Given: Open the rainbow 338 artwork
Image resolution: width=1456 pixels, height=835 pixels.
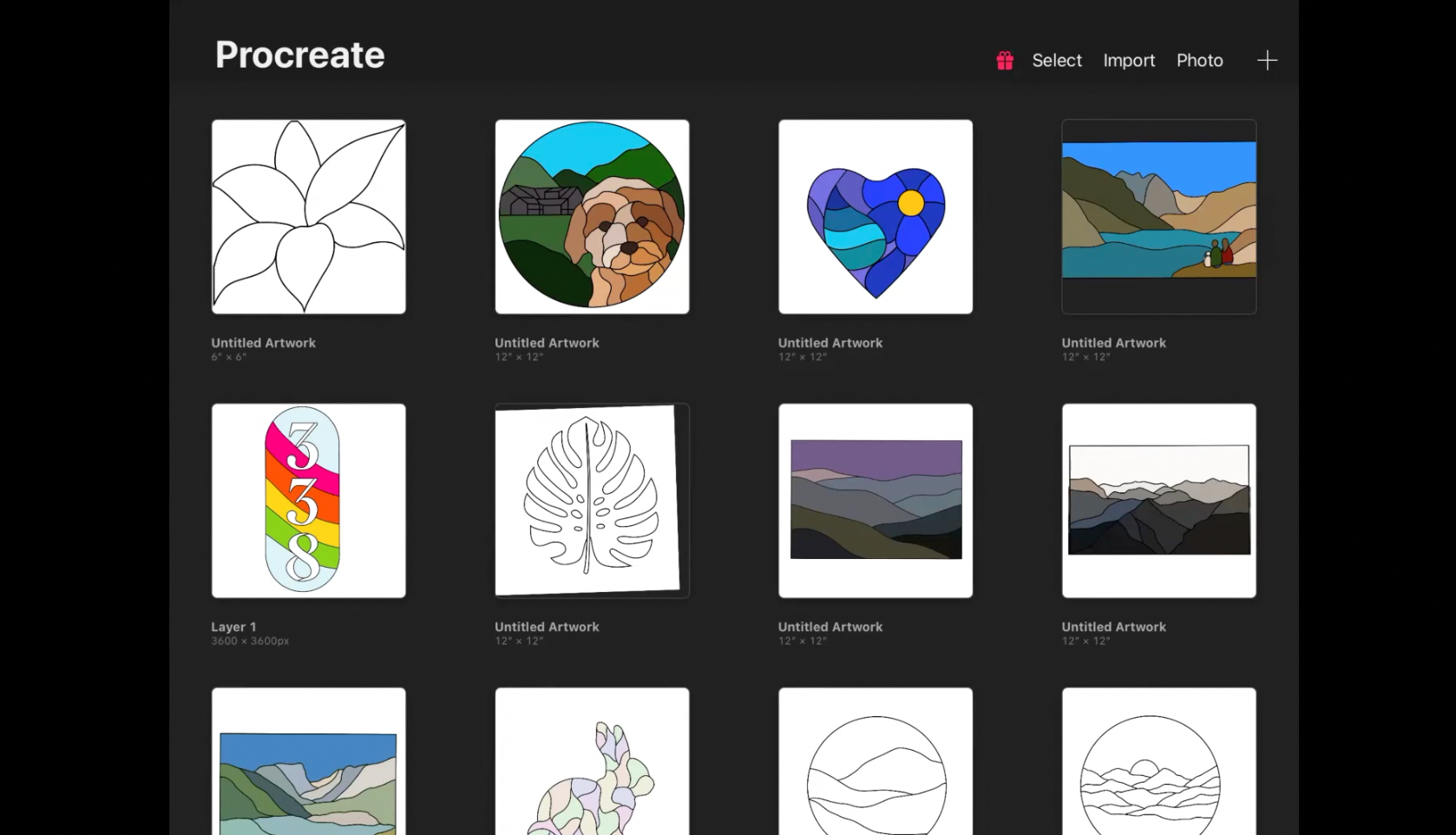Looking at the screenshot, I should point(309,501).
